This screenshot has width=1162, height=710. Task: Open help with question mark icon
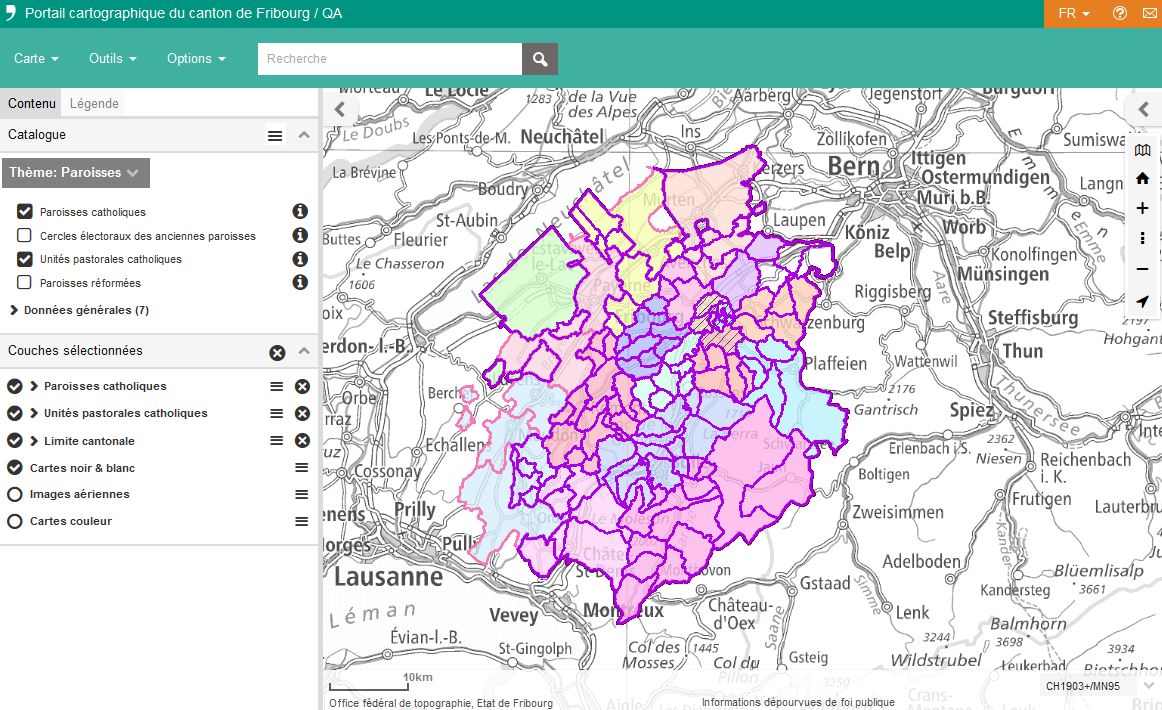click(x=1119, y=14)
